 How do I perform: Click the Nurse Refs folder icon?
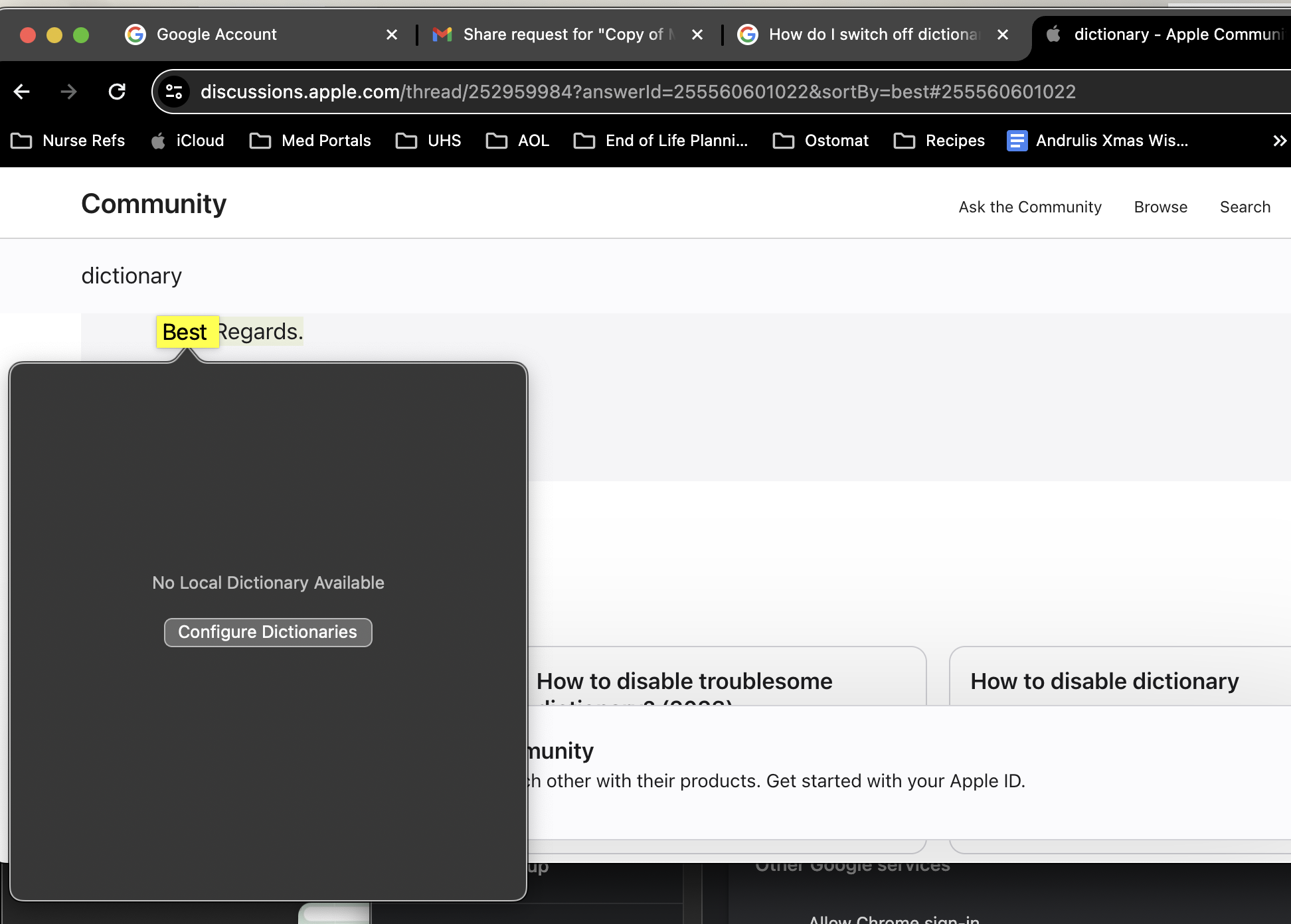21,140
